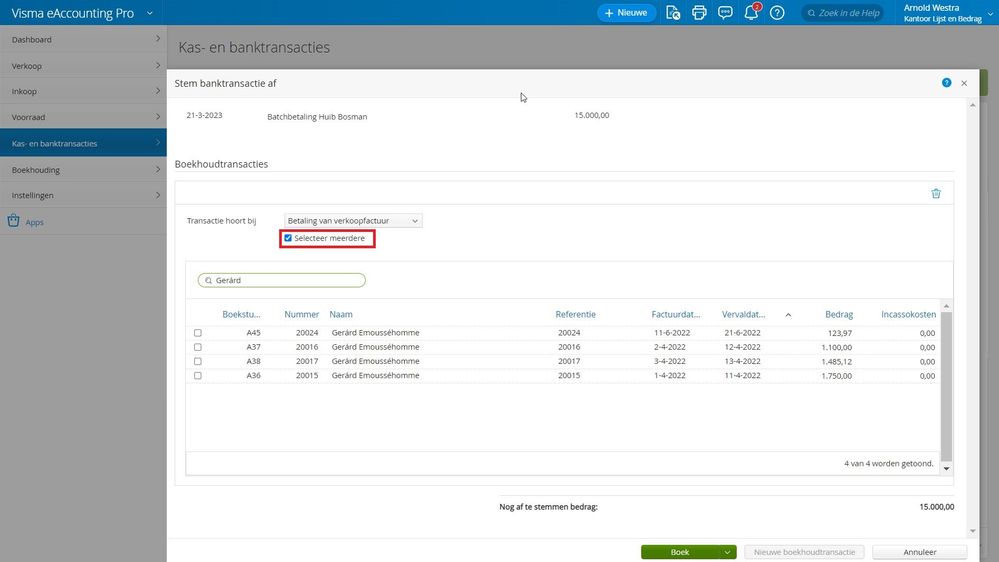999x562 pixels.
Task: Open the Verkoop menu in sidebar
Action: 83,66
